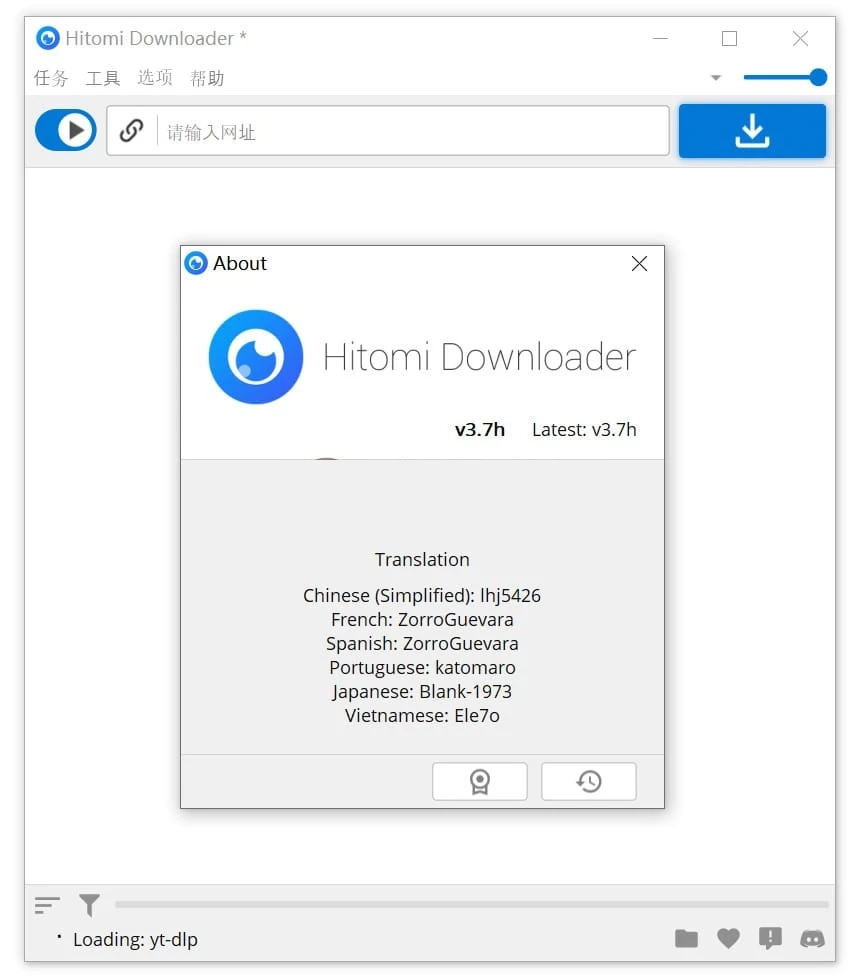Open the report issue feedback icon
Viewport: 860px width, 979px height.
coord(770,939)
